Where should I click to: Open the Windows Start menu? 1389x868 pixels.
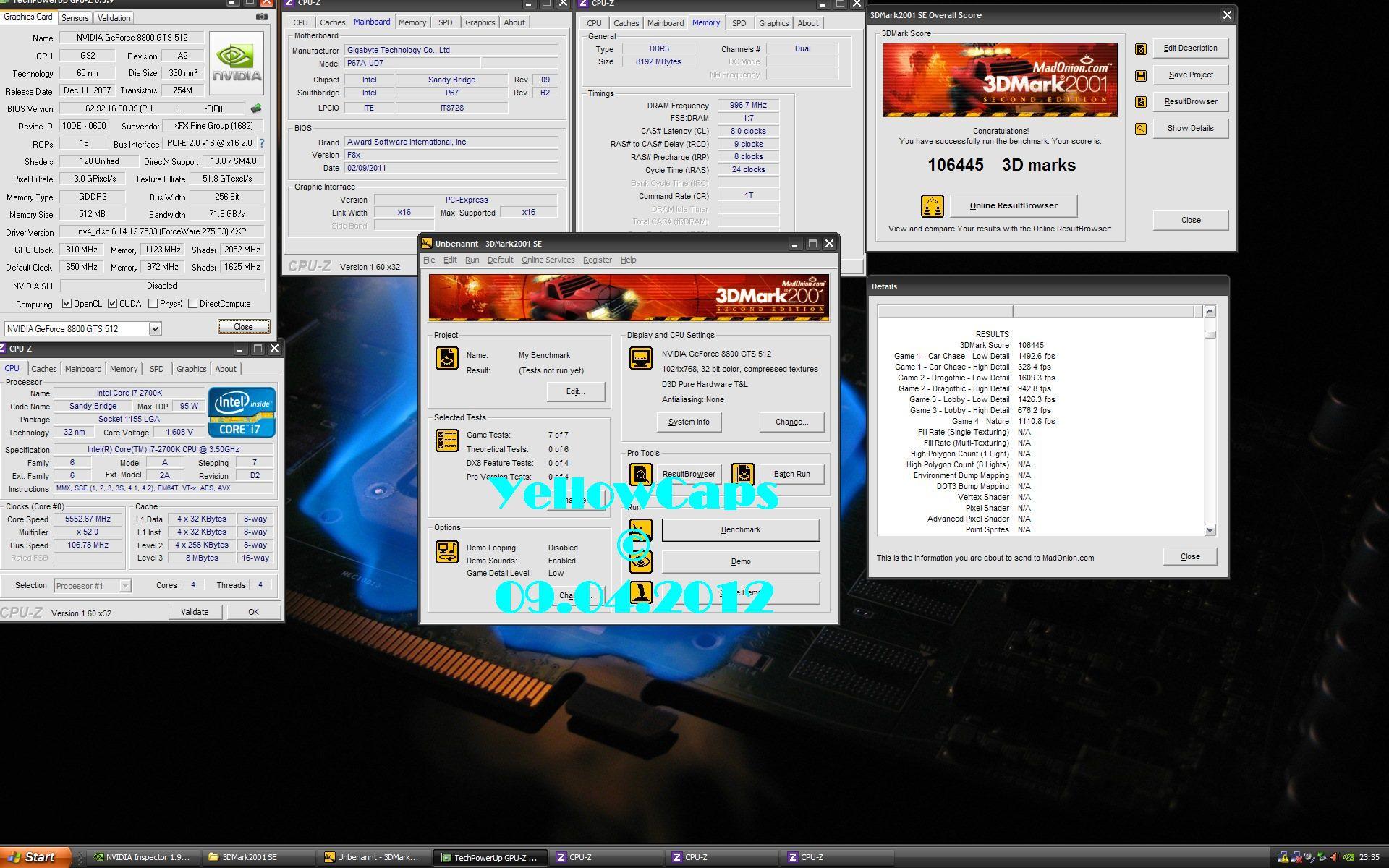point(35,857)
